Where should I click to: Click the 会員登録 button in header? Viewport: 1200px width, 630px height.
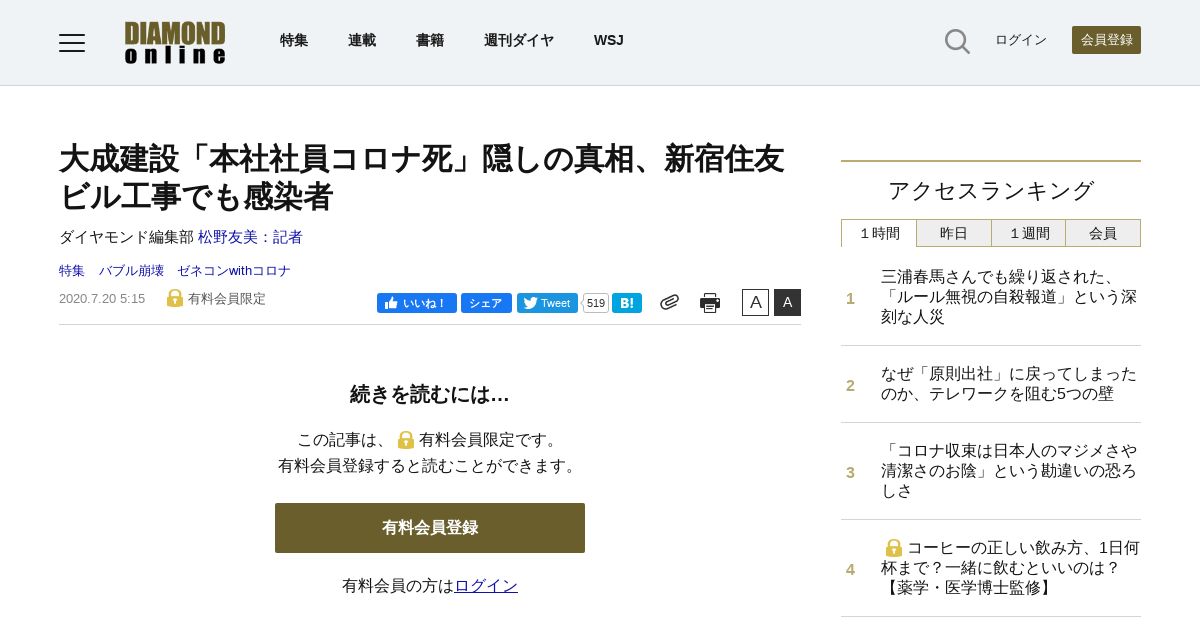tap(1106, 40)
